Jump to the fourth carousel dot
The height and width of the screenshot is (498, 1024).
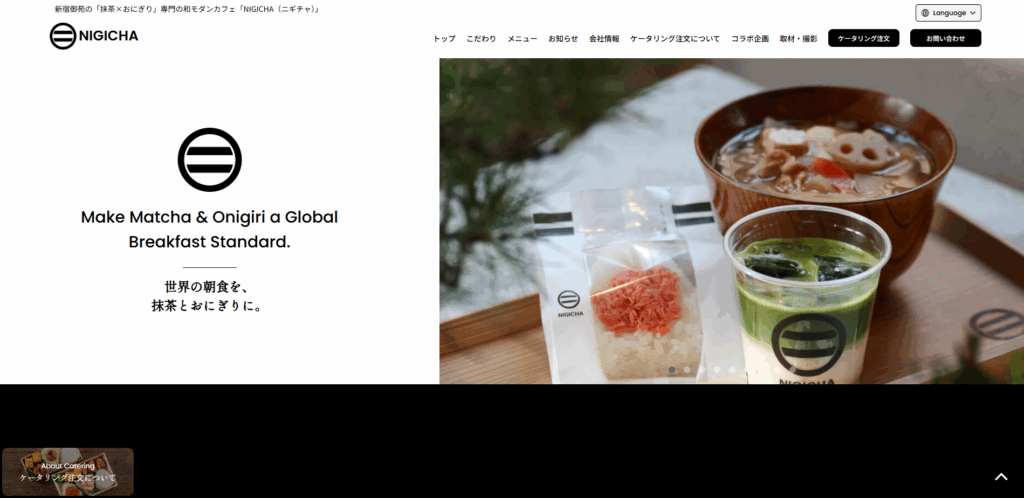click(x=716, y=369)
